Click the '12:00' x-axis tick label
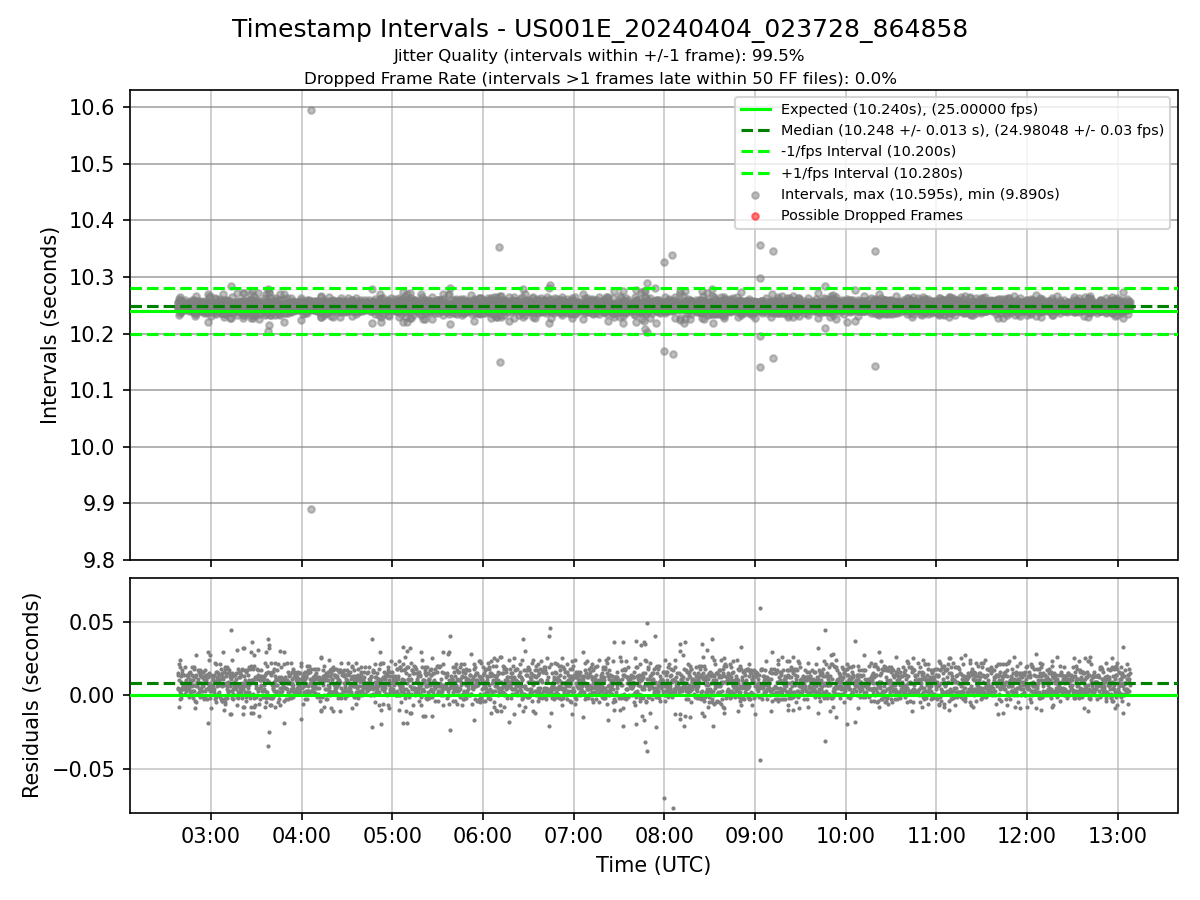The image size is (1200, 900). click(1027, 834)
